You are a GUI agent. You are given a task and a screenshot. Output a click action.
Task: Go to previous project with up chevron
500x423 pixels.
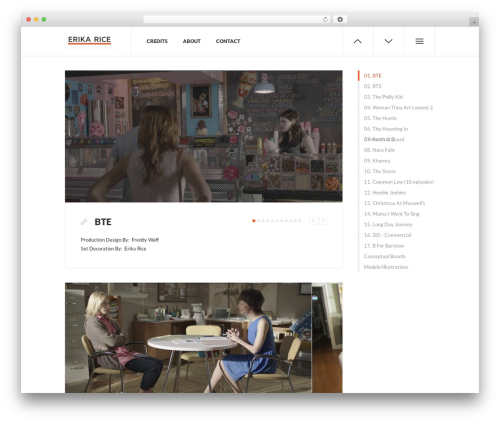tap(358, 41)
